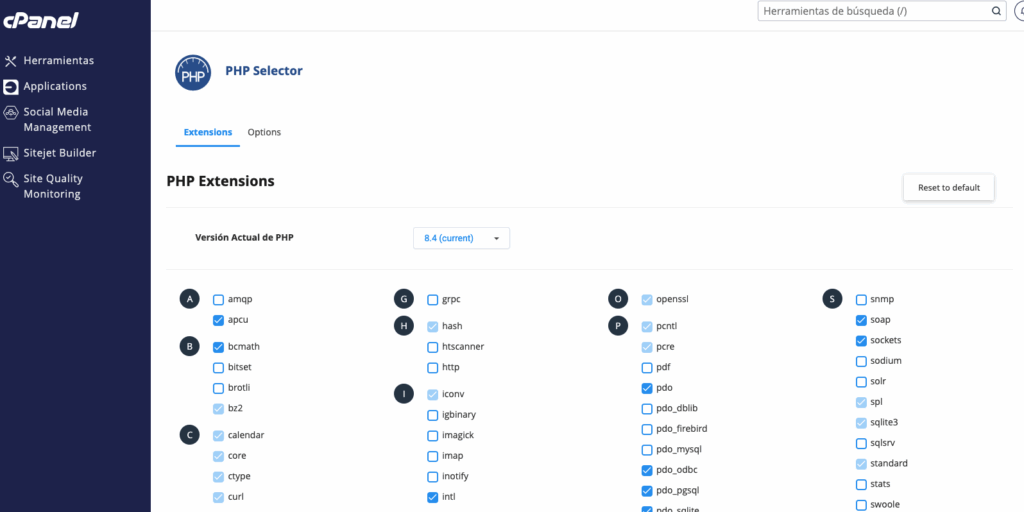
Task: Open Applications in the sidebar
Action: click(x=55, y=86)
